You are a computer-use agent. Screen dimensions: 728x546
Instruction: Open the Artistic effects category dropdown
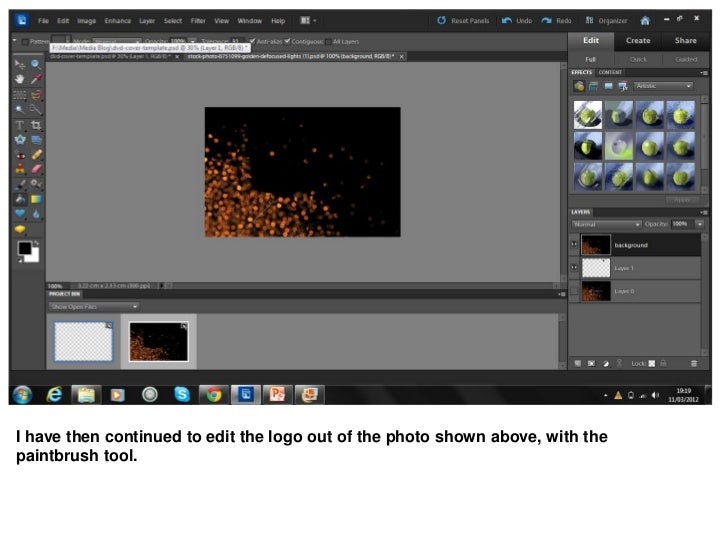point(663,86)
